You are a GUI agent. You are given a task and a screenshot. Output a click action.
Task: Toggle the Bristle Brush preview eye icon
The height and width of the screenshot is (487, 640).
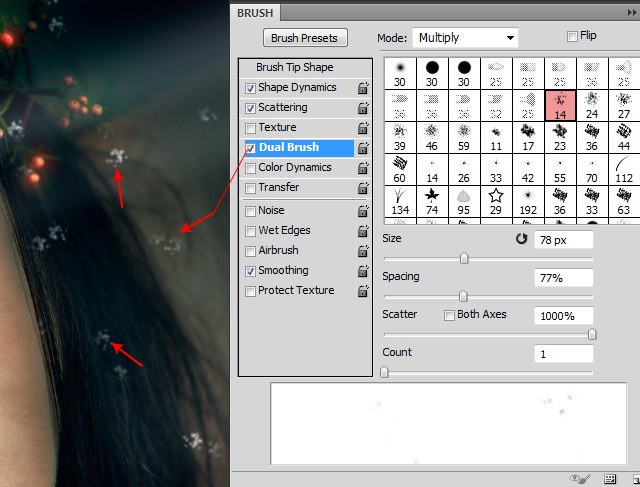(x=579, y=478)
